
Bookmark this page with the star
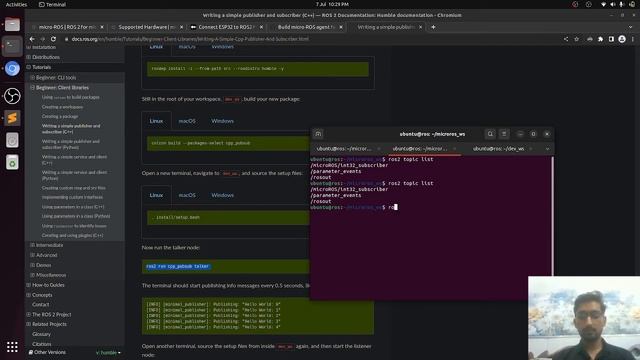576,39
